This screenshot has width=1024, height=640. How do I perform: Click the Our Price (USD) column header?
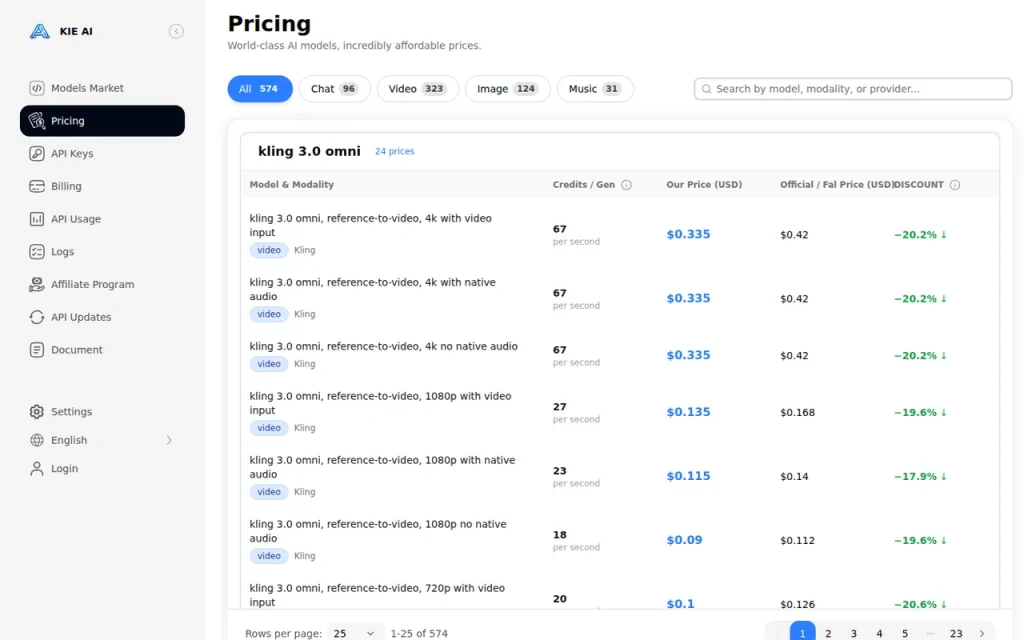(704, 185)
